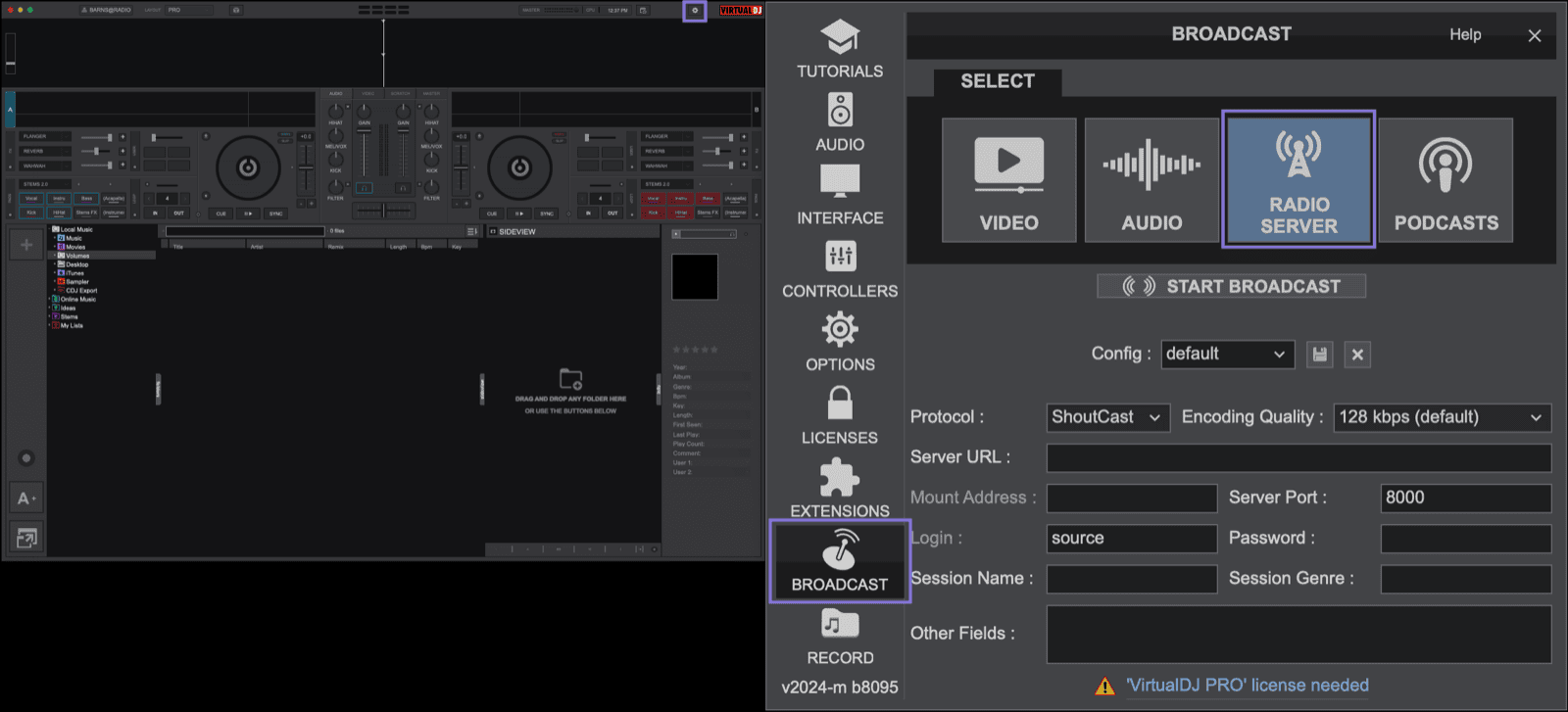This screenshot has height=712, width=1568.
Task: Click the pop-out browser window icon
Action: [x=26, y=538]
